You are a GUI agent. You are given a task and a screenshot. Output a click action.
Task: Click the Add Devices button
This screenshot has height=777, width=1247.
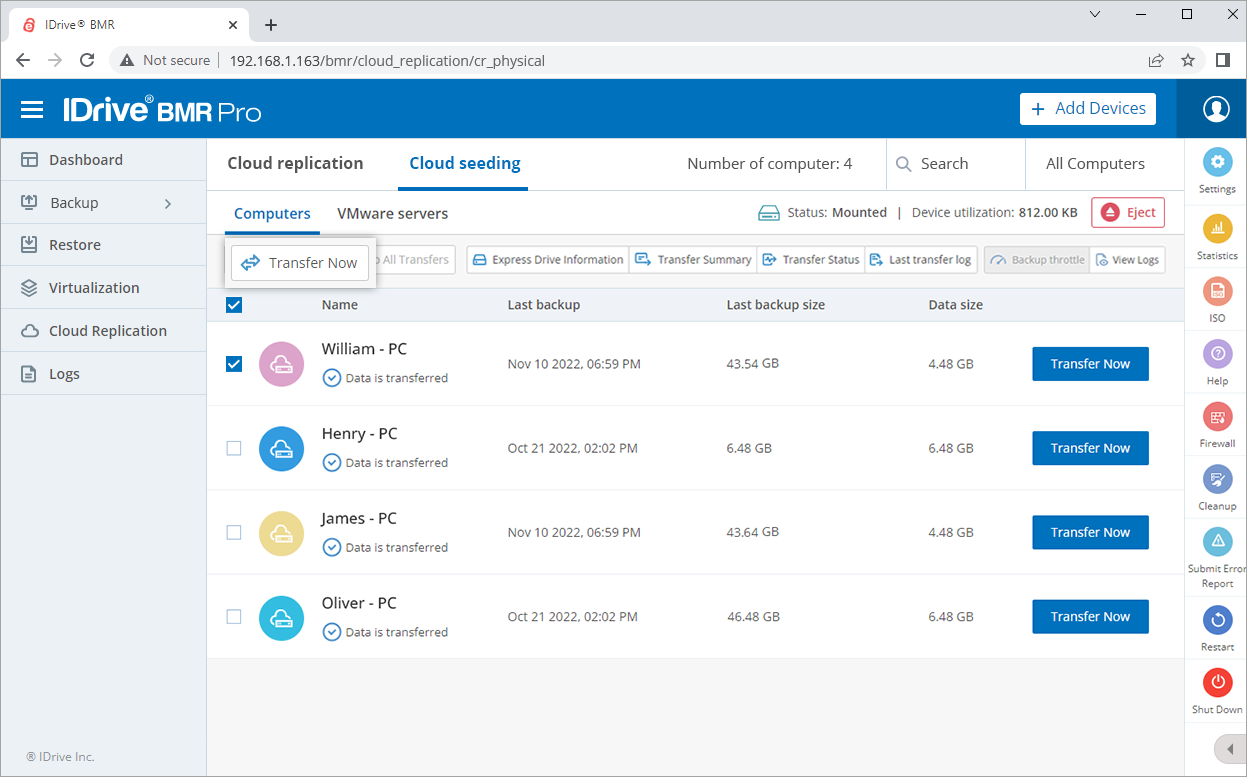pyautogui.click(x=1088, y=109)
